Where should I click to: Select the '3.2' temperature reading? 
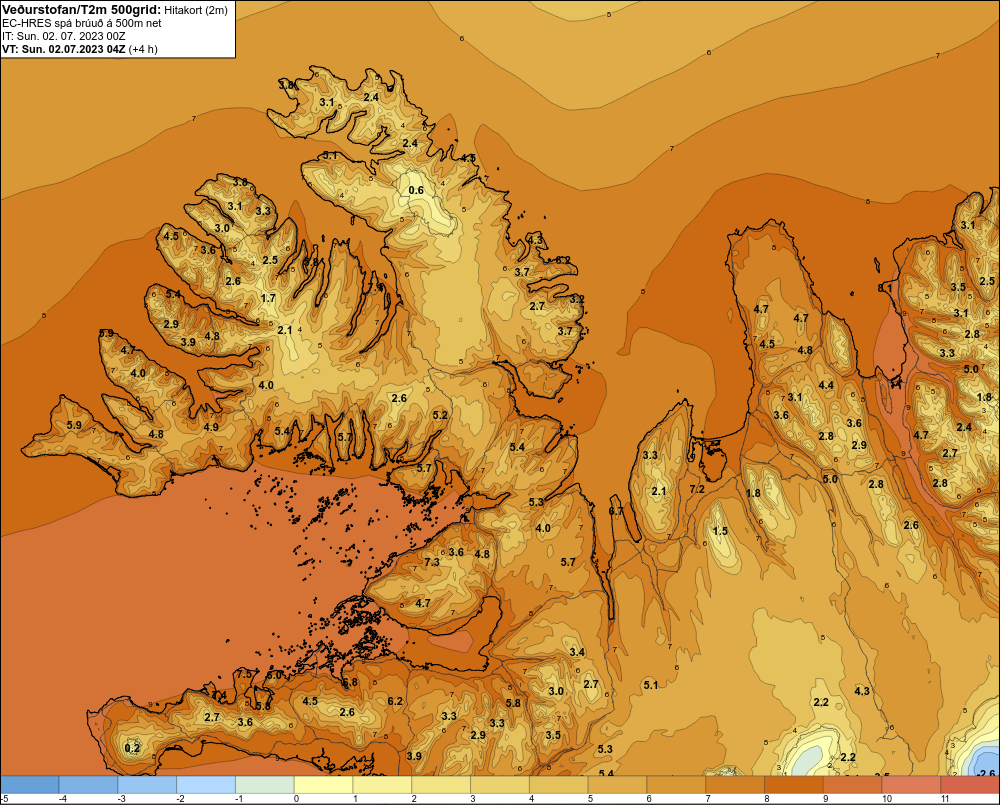tap(577, 299)
